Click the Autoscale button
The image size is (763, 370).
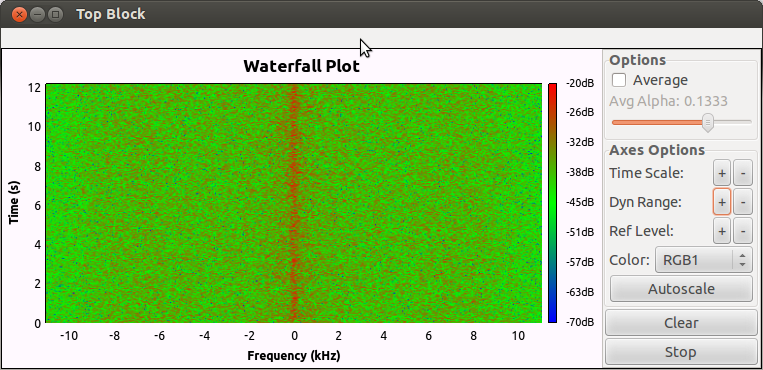tap(681, 289)
